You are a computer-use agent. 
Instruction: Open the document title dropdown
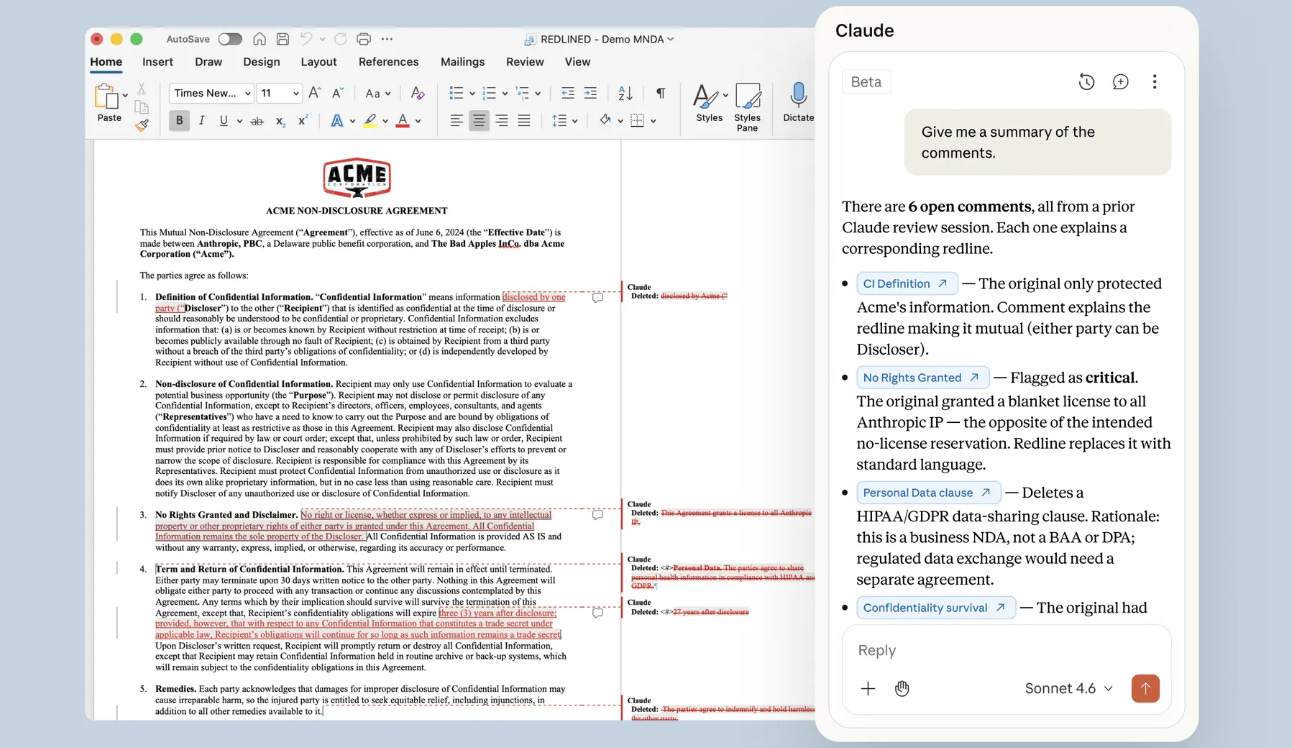pos(671,39)
